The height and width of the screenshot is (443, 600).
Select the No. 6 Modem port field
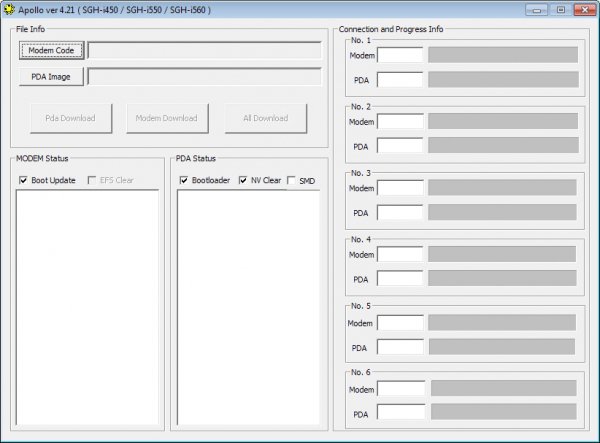(x=401, y=389)
